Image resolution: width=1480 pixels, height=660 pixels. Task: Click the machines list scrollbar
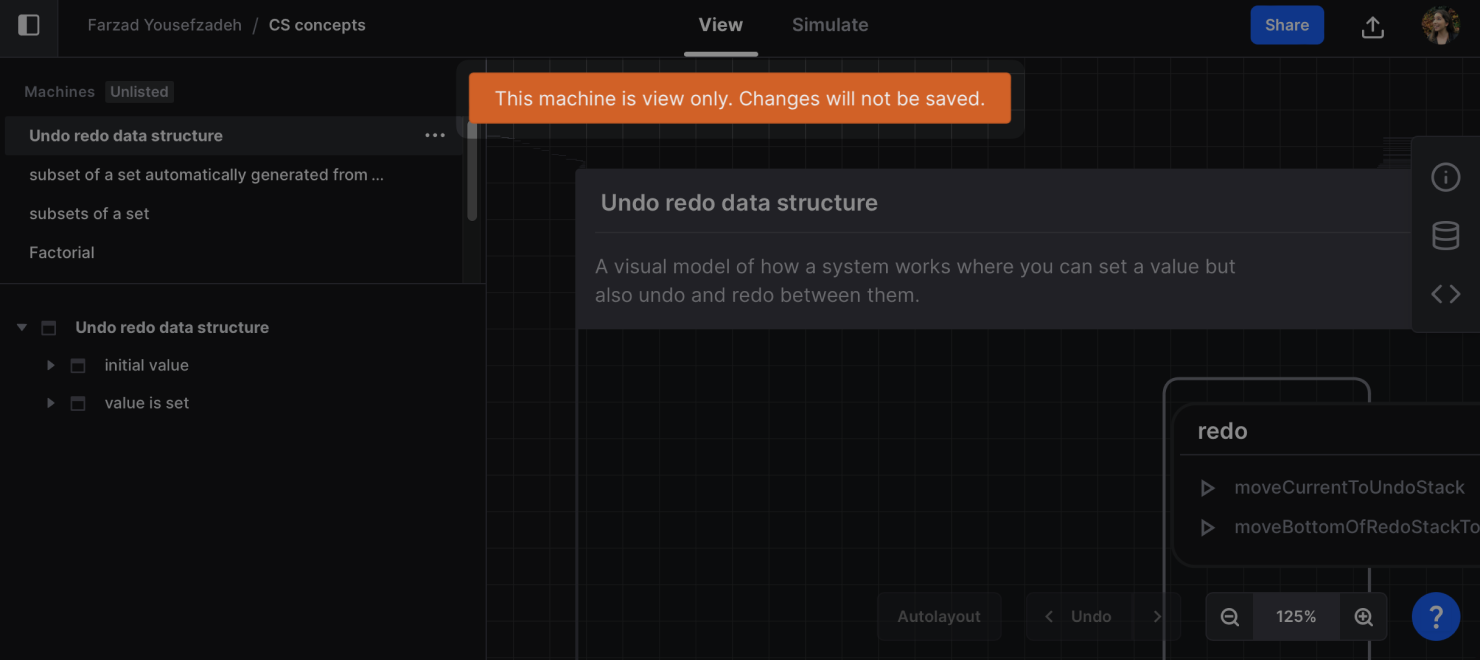click(472, 170)
